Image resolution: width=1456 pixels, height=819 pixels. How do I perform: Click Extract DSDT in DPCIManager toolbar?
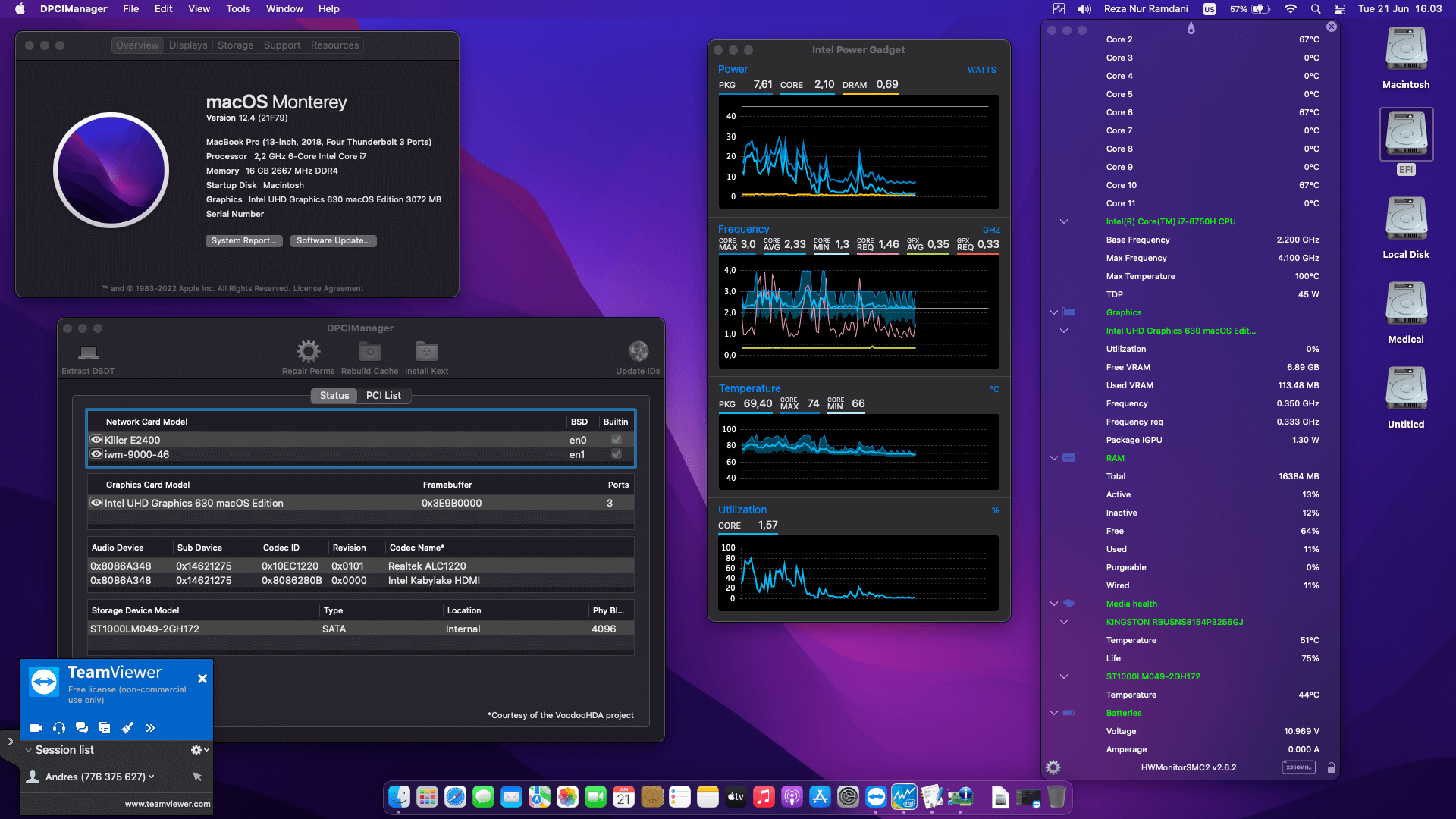tap(88, 358)
